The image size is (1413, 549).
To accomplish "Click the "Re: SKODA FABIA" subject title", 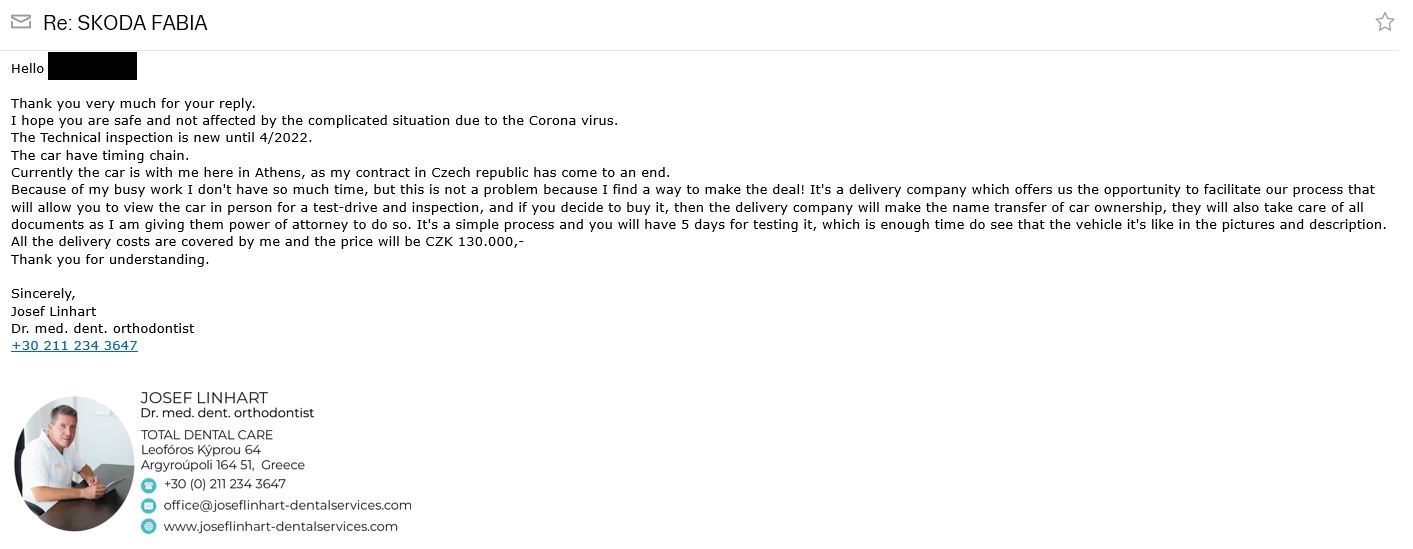I will (x=125, y=23).
